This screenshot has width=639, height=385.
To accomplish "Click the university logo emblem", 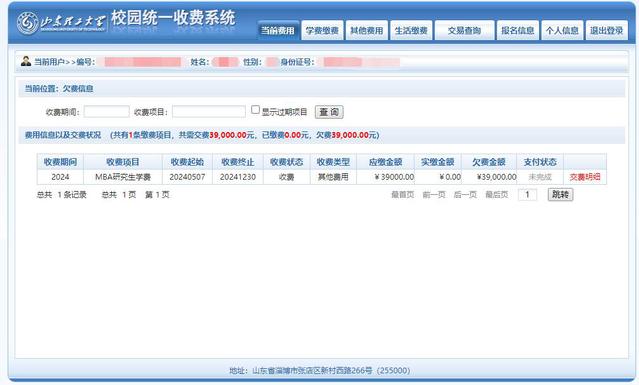I will pos(28,23).
